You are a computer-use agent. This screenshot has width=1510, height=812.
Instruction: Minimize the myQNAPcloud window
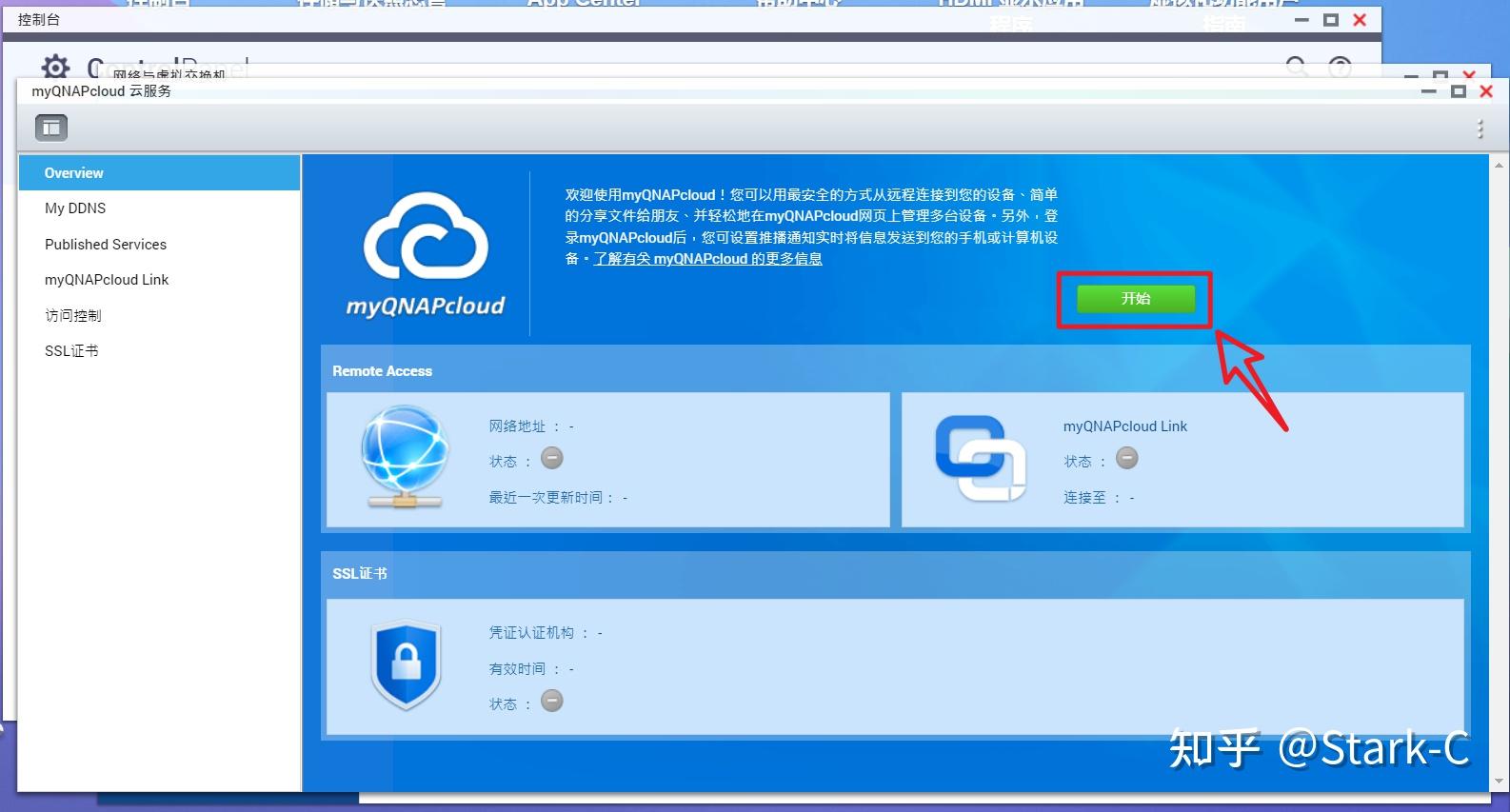click(1428, 91)
